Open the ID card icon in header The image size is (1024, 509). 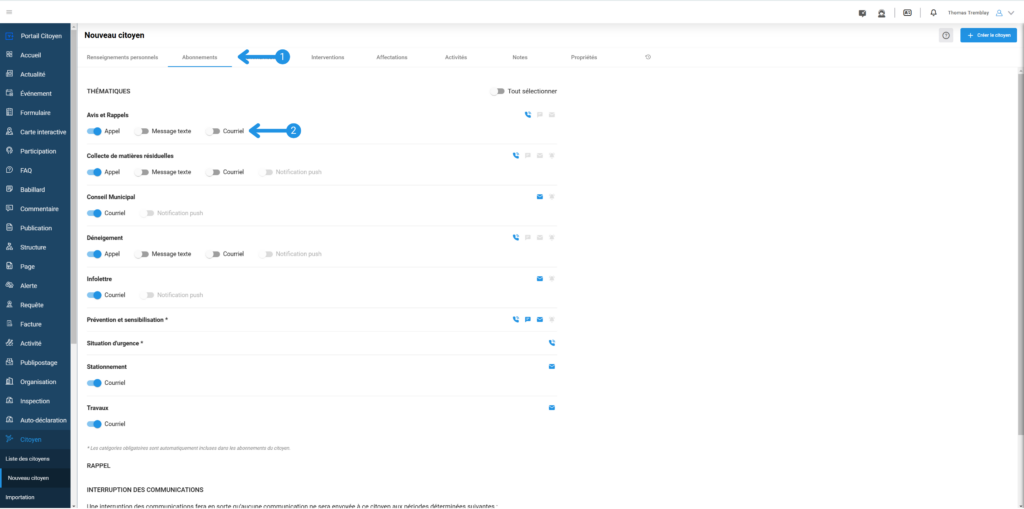tap(907, 12)
